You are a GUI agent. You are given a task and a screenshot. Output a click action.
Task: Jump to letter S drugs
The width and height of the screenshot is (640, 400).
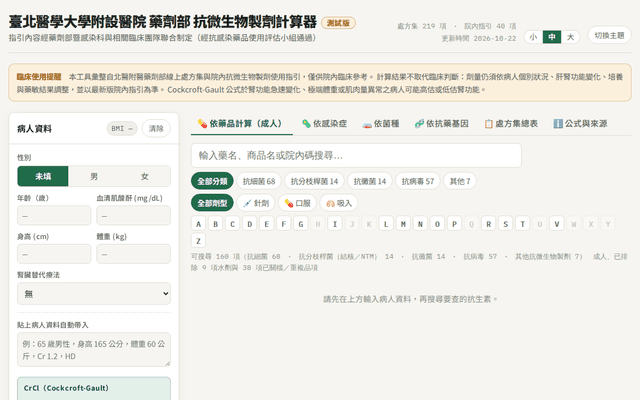point(505,224)
